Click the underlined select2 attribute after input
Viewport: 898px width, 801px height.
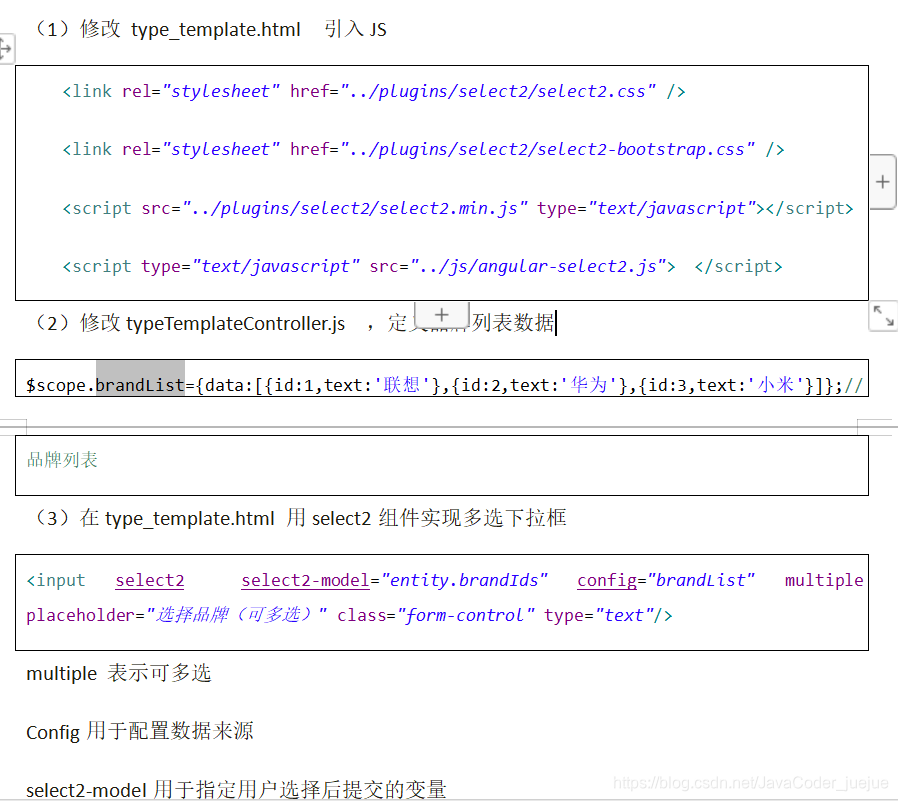150,581
